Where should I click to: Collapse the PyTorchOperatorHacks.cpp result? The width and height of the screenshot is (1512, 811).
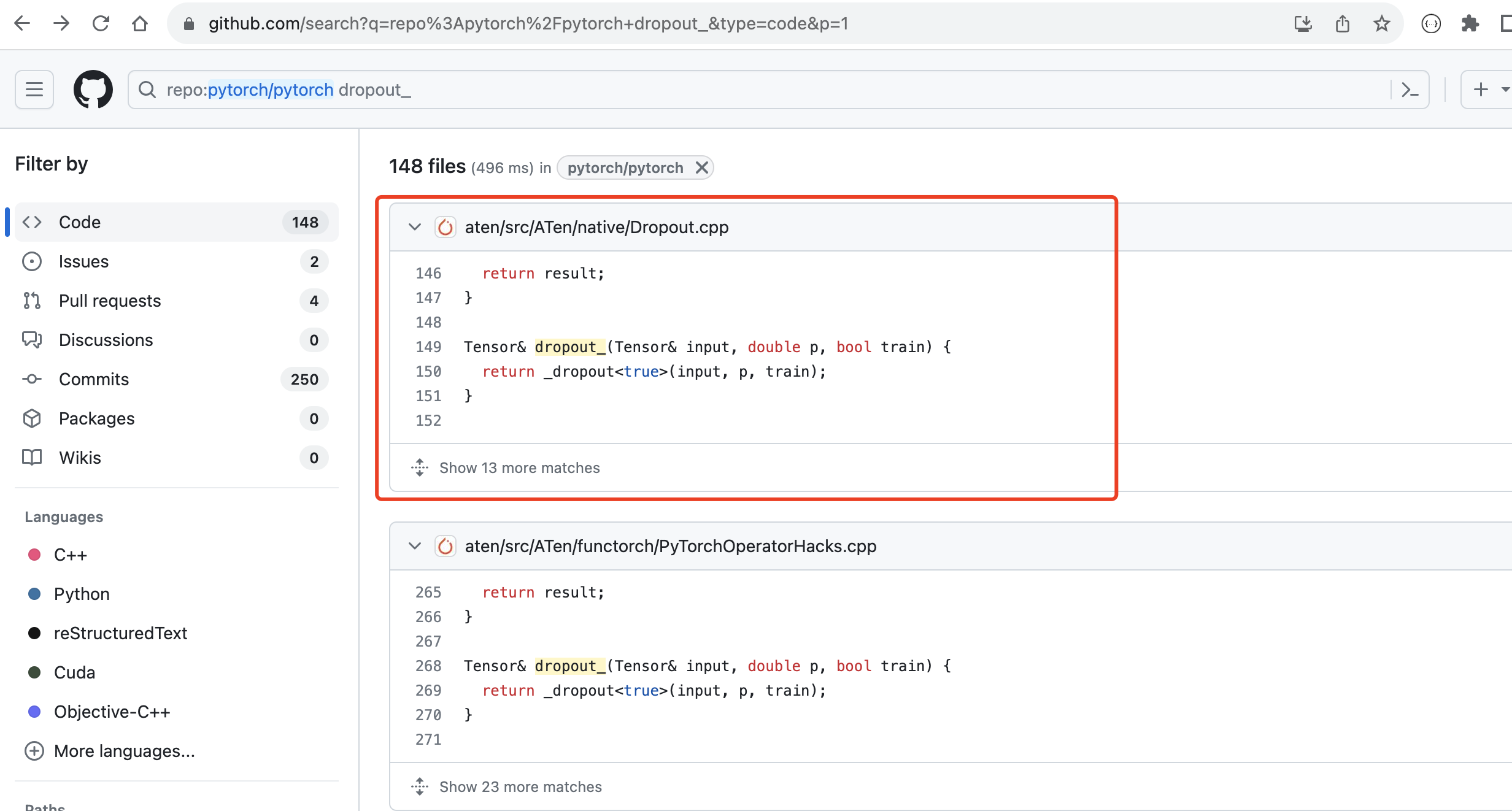tap(415, 546)
